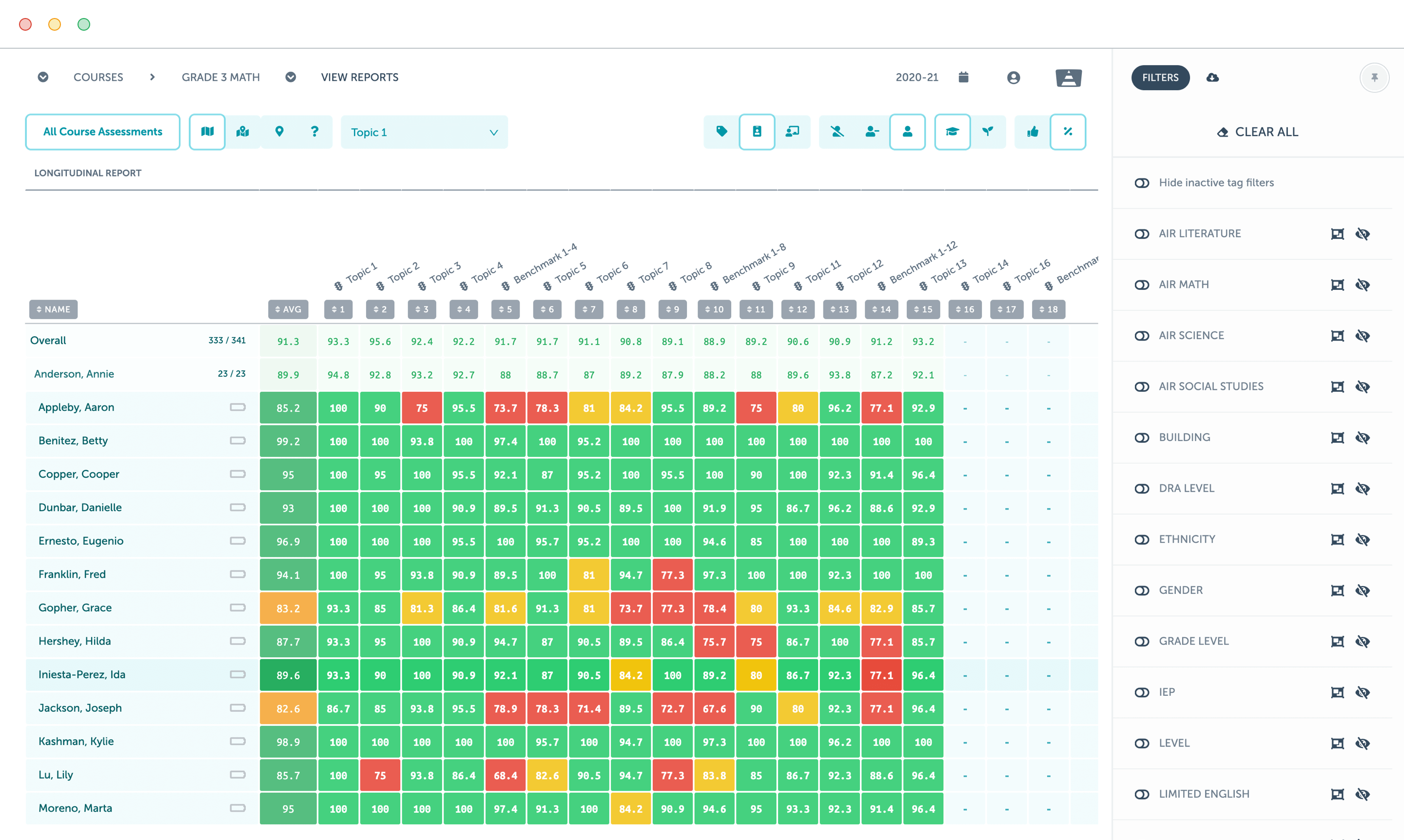Click the group icon for IEP
The image size is (1404, 840).
click(1338, 692)
